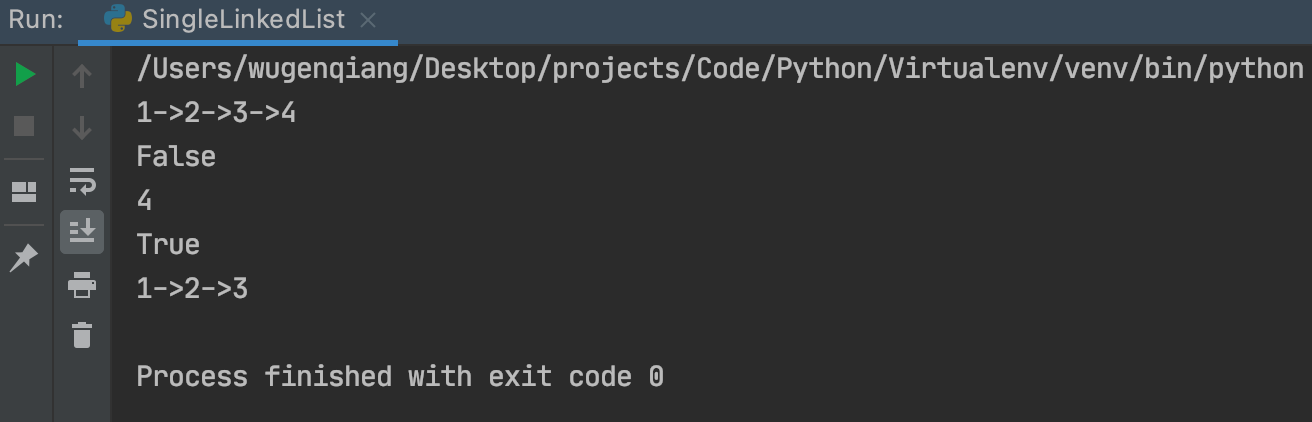Click the Python icon on the run tab

pos(118,19)
